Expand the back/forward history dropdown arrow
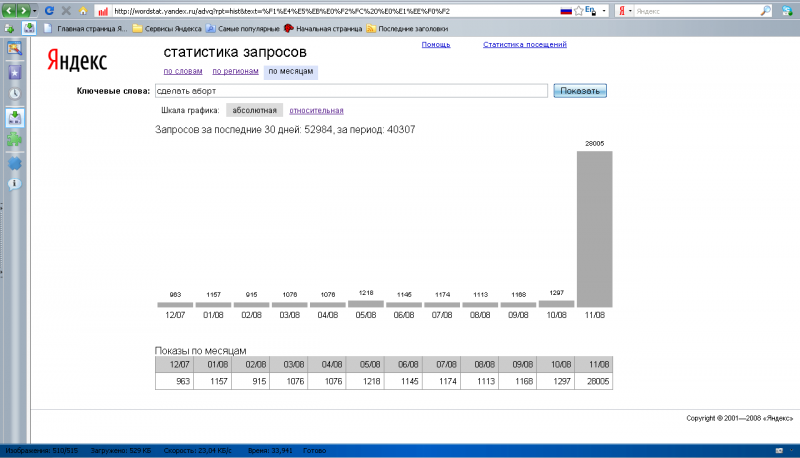 click(x=34, y=10)
